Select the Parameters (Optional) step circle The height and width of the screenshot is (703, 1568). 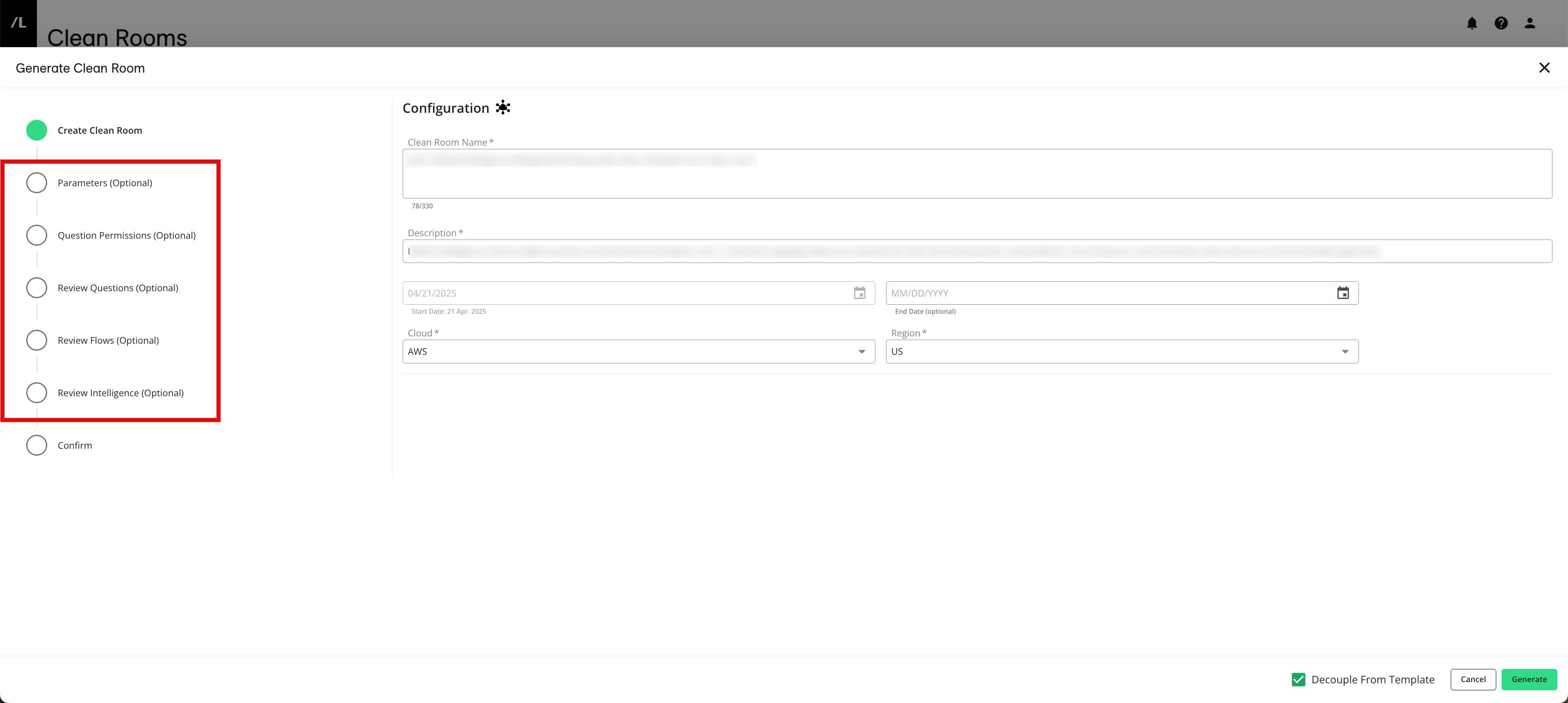pos(36,182)
